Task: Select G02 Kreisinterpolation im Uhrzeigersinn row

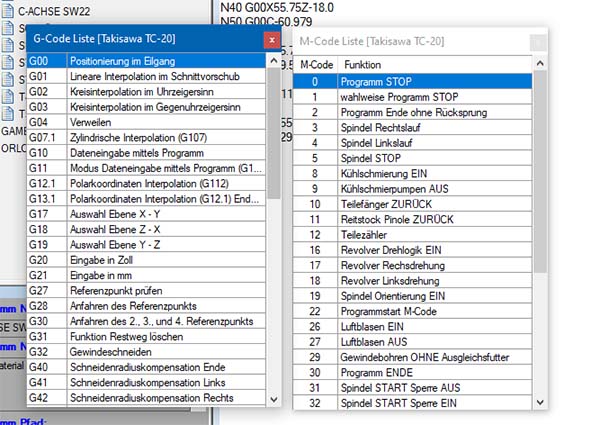Action: click(x=146, y=92)
